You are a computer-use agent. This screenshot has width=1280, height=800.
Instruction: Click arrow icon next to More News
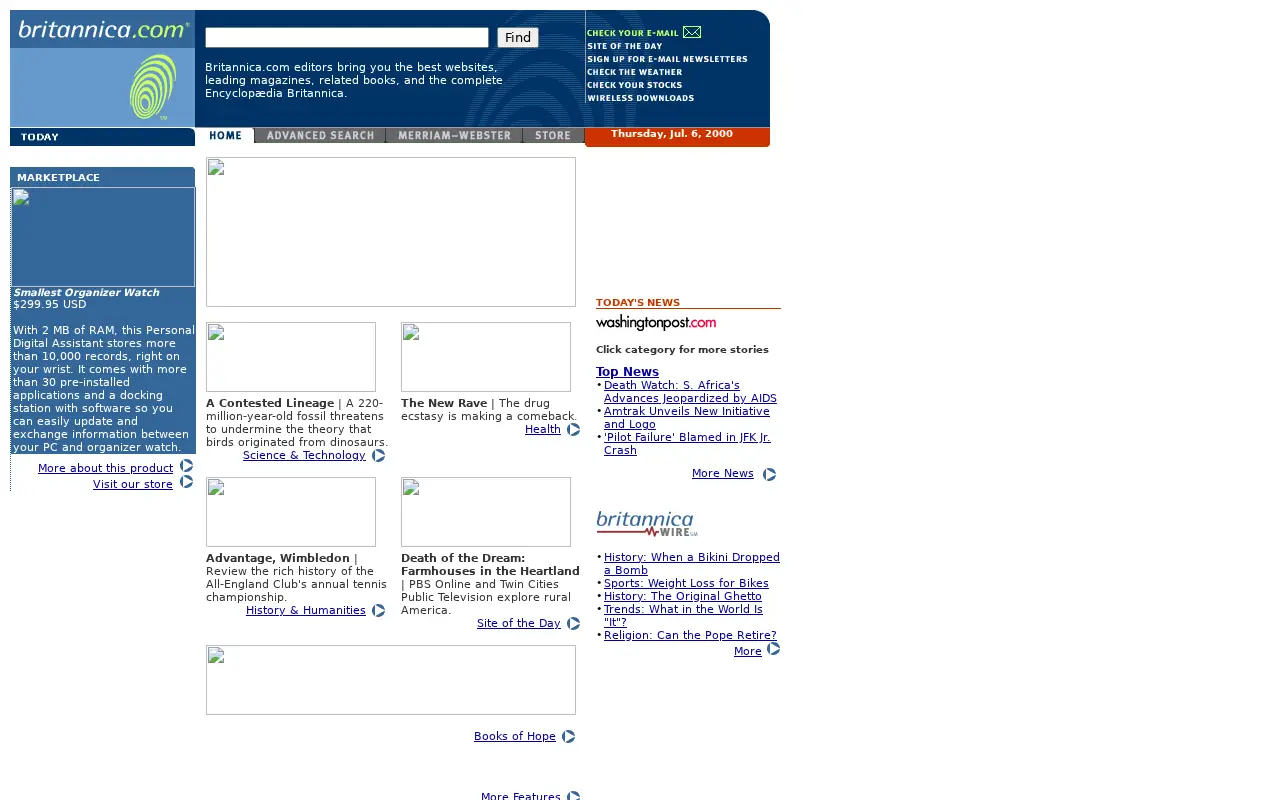pyautogui.click(x=769, y=474)
